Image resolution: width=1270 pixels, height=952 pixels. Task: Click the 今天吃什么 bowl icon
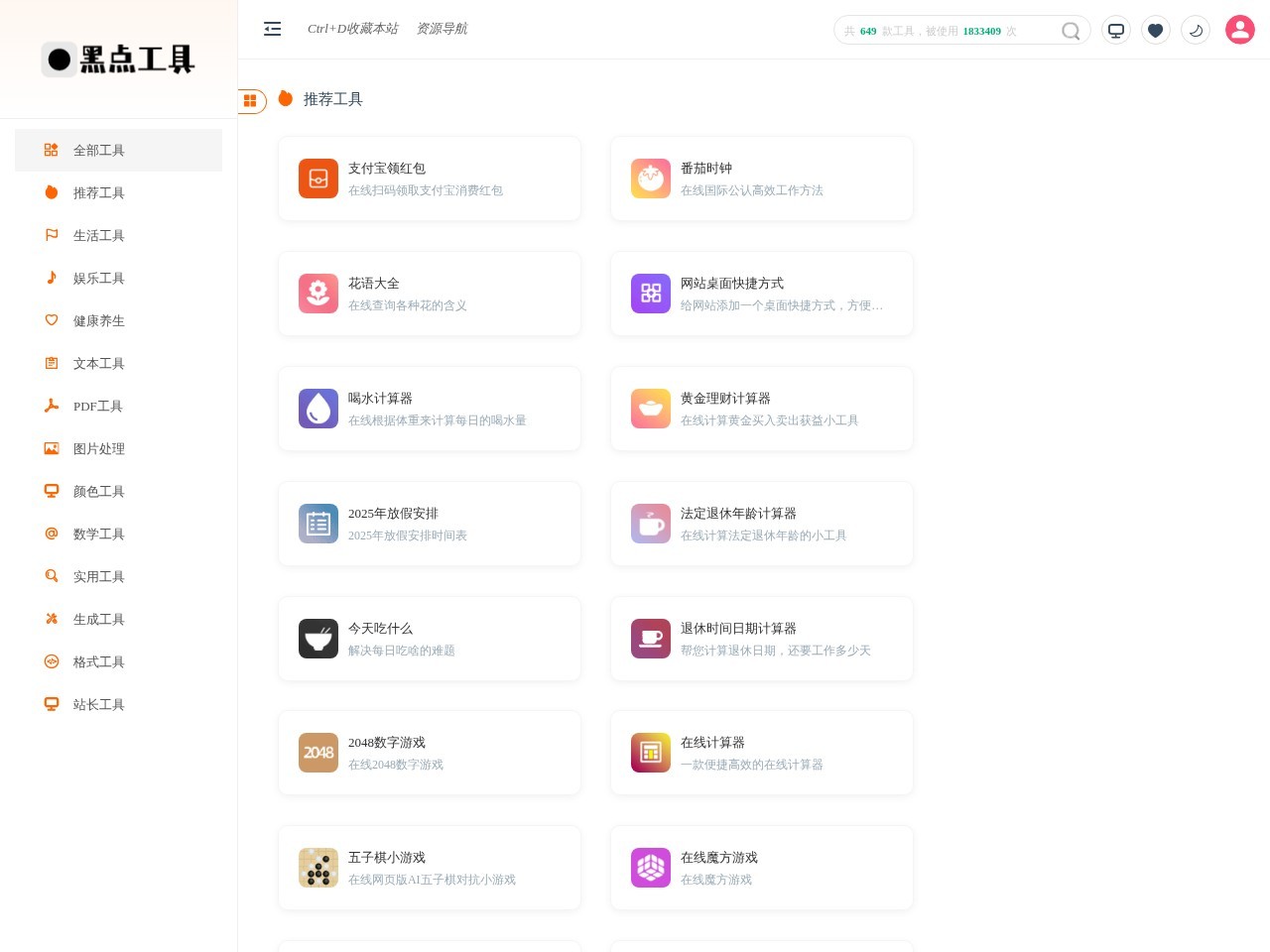click(x=318, y=639)
